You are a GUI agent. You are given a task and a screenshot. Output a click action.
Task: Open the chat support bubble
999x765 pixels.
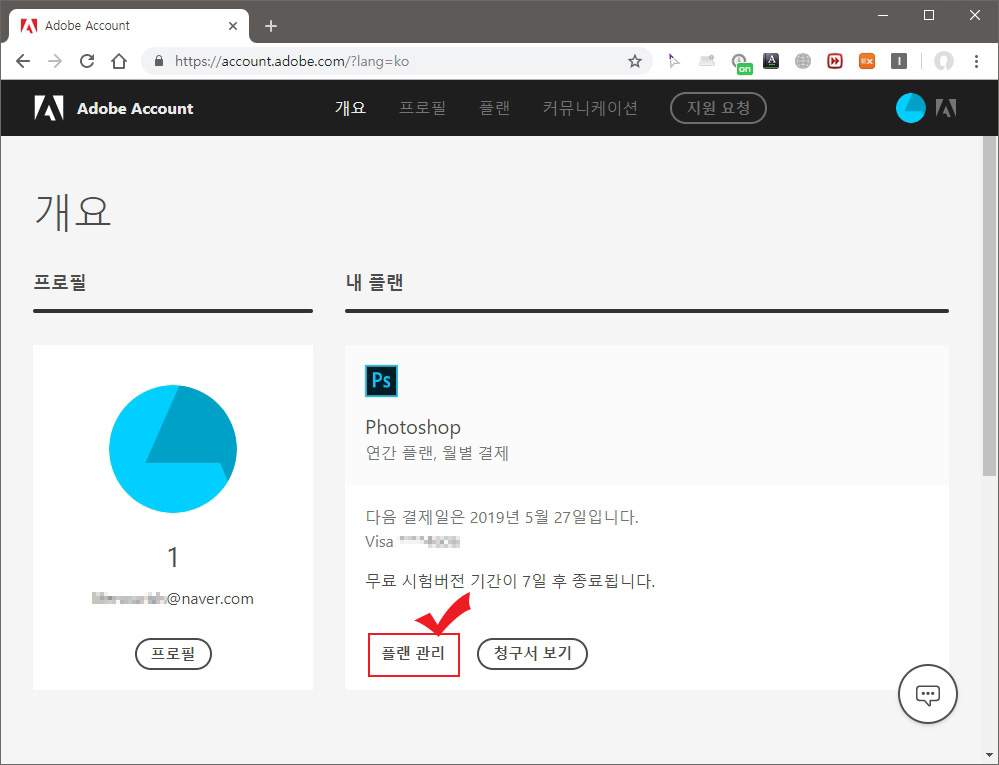[928, 694]
